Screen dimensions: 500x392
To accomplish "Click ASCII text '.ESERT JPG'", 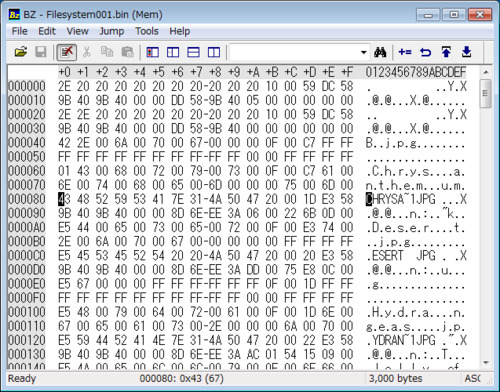I will point(400,256).
